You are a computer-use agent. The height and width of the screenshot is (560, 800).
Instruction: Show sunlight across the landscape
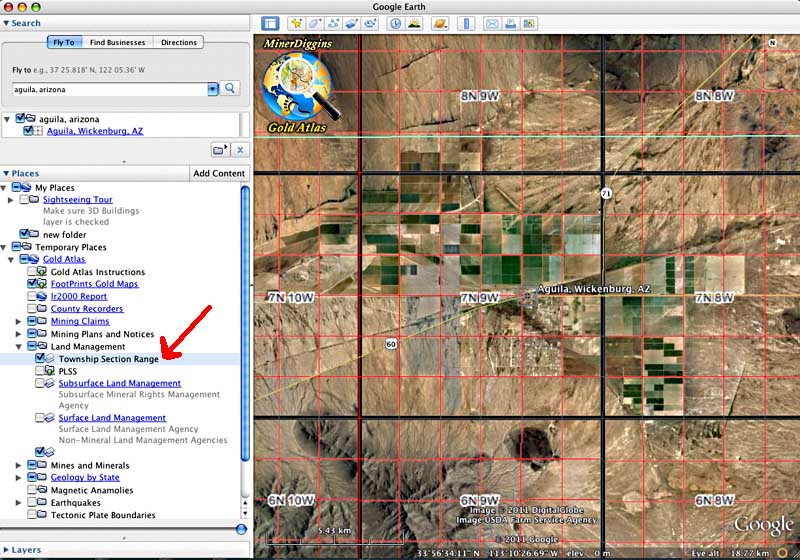[x=414, y=23]
